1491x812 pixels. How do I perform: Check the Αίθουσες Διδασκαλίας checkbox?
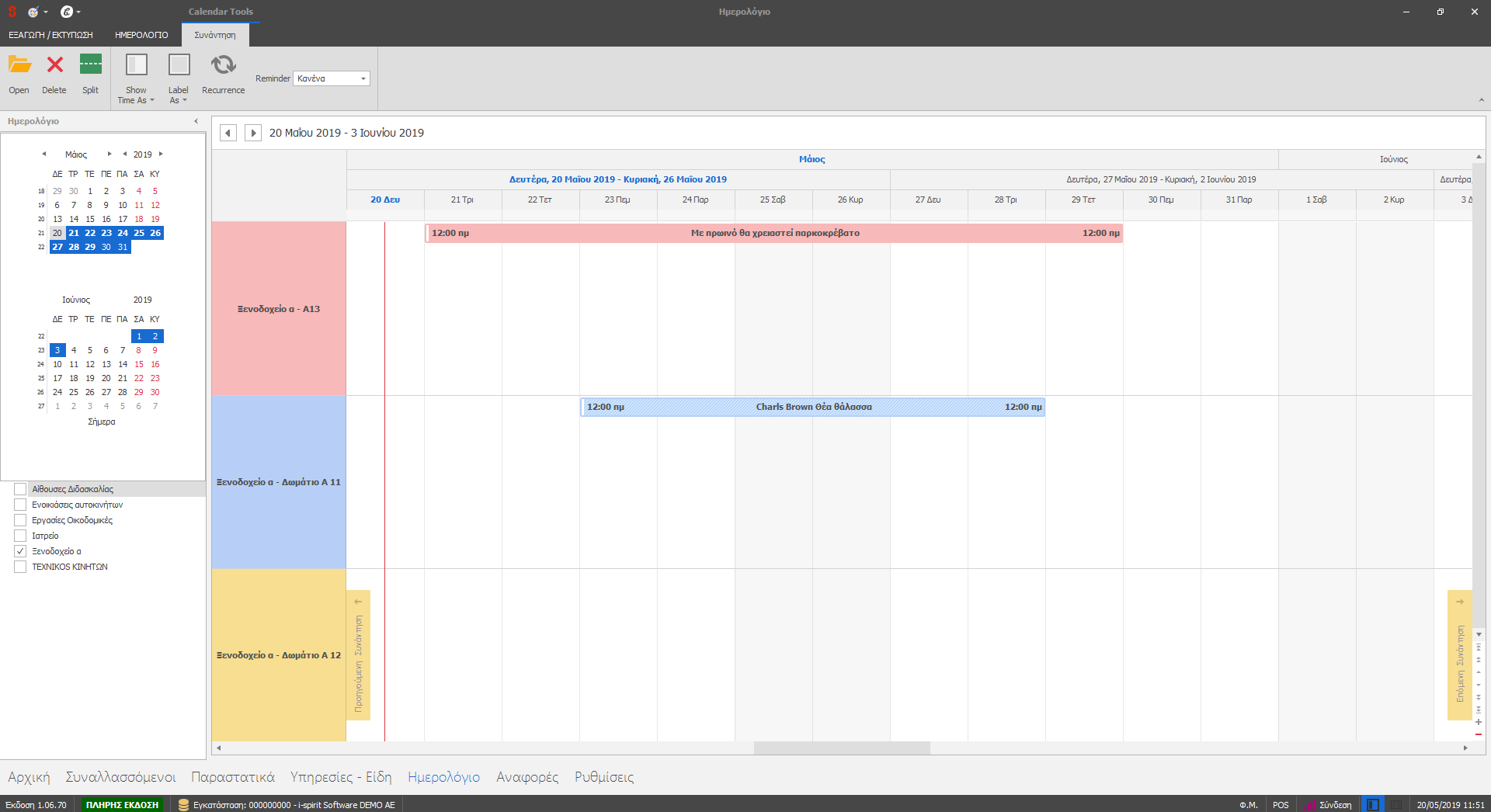point(20,489)
